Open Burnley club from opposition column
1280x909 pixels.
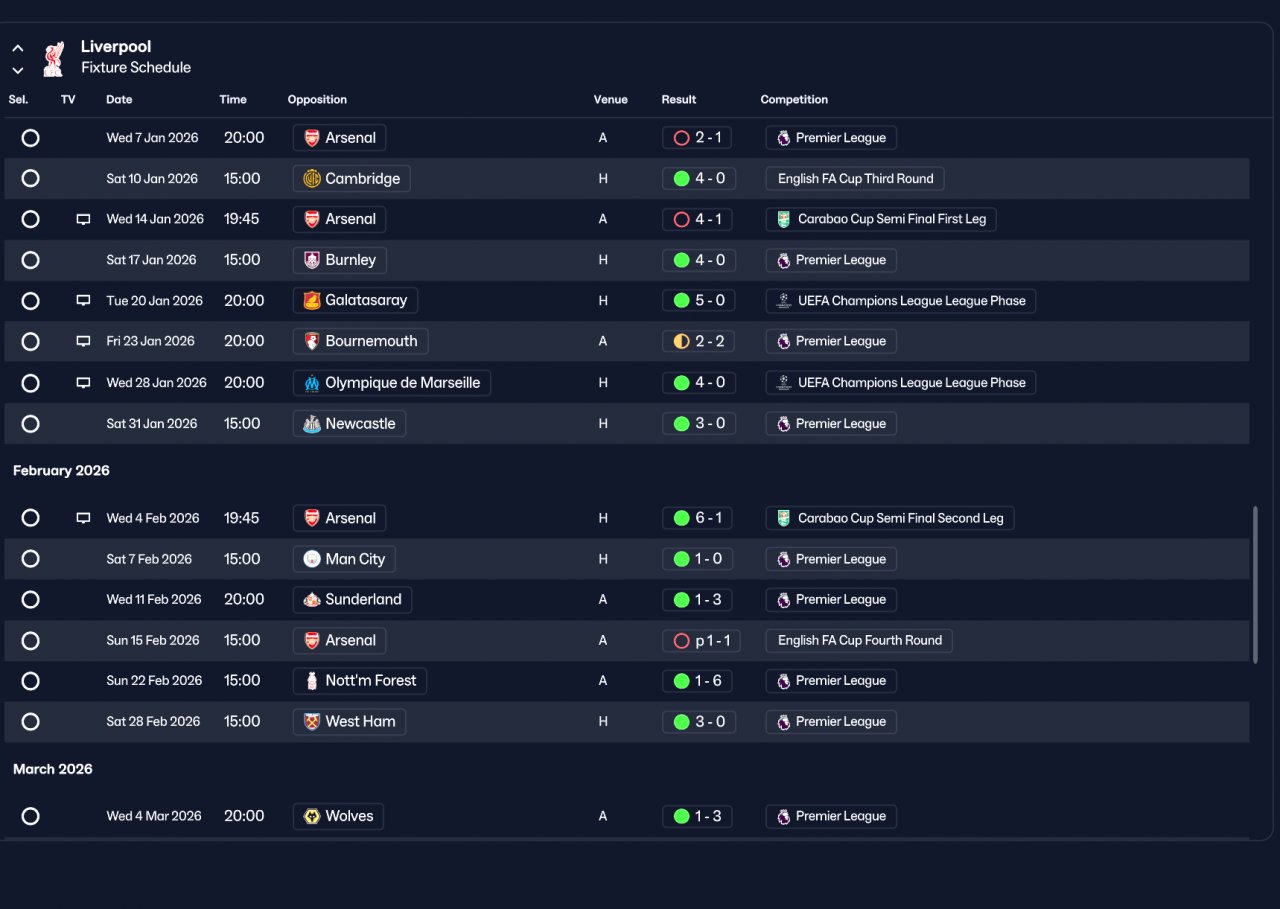339,260
